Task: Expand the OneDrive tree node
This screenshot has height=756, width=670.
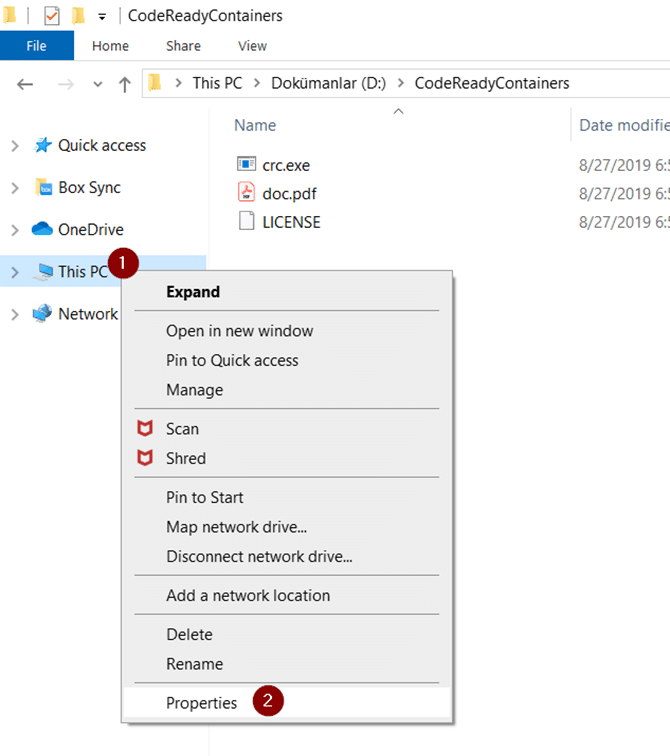Action: click(x=15, y=230)
